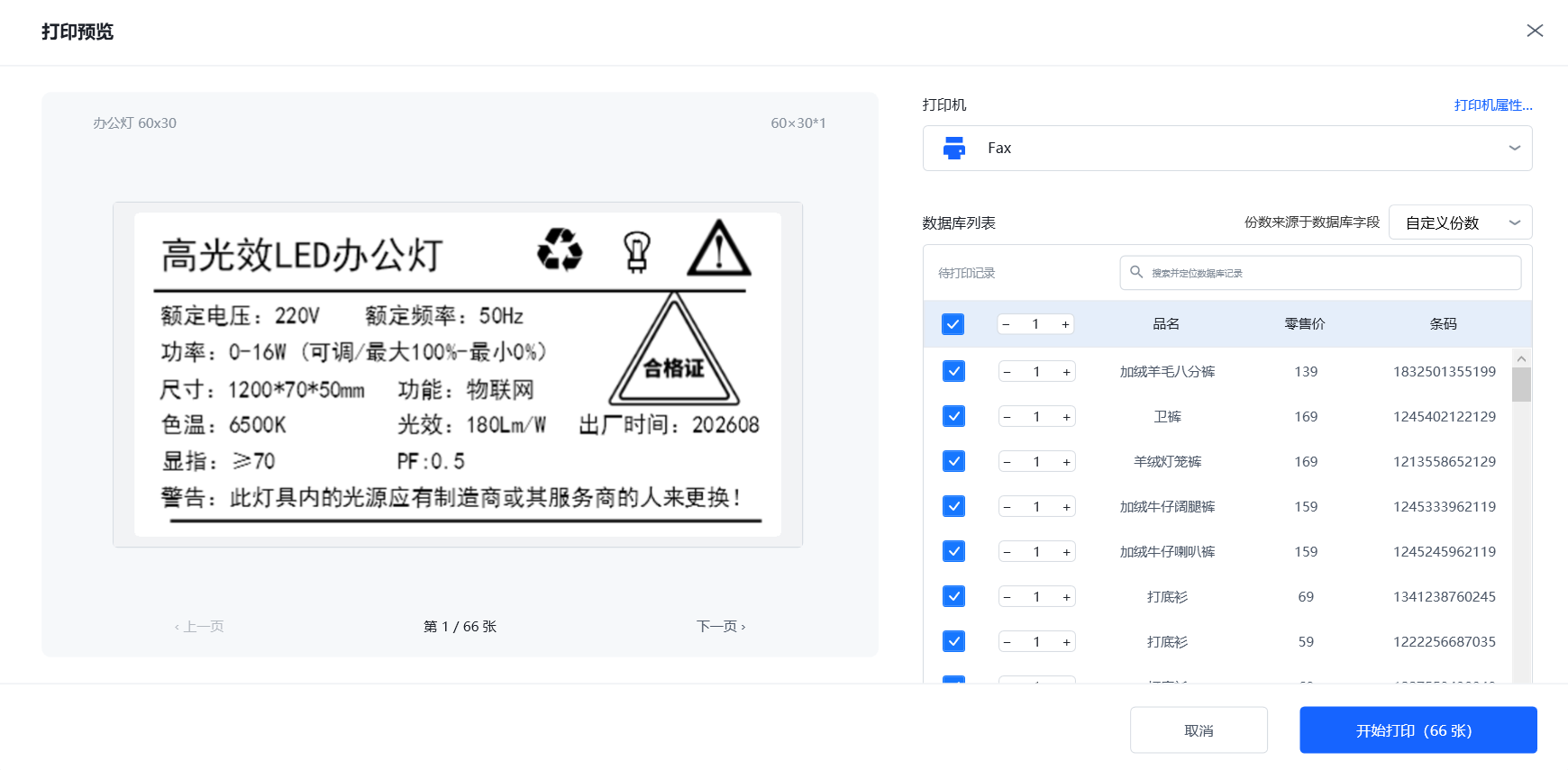Open 打印机属性 link
This screenshot has width=1568, height=770.
click(1493, 105)
